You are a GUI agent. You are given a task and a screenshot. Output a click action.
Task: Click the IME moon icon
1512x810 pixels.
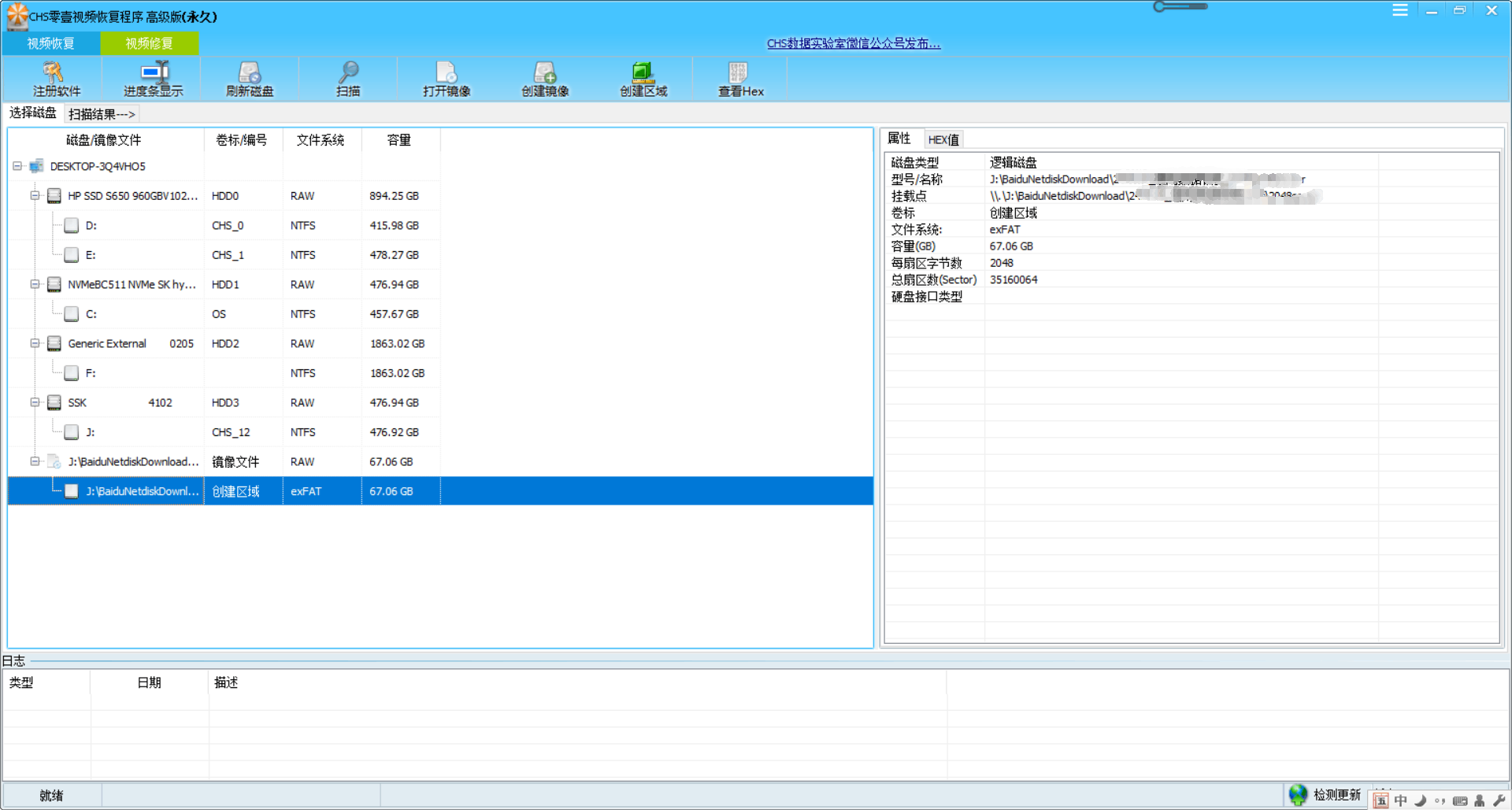click(1420, 801)
